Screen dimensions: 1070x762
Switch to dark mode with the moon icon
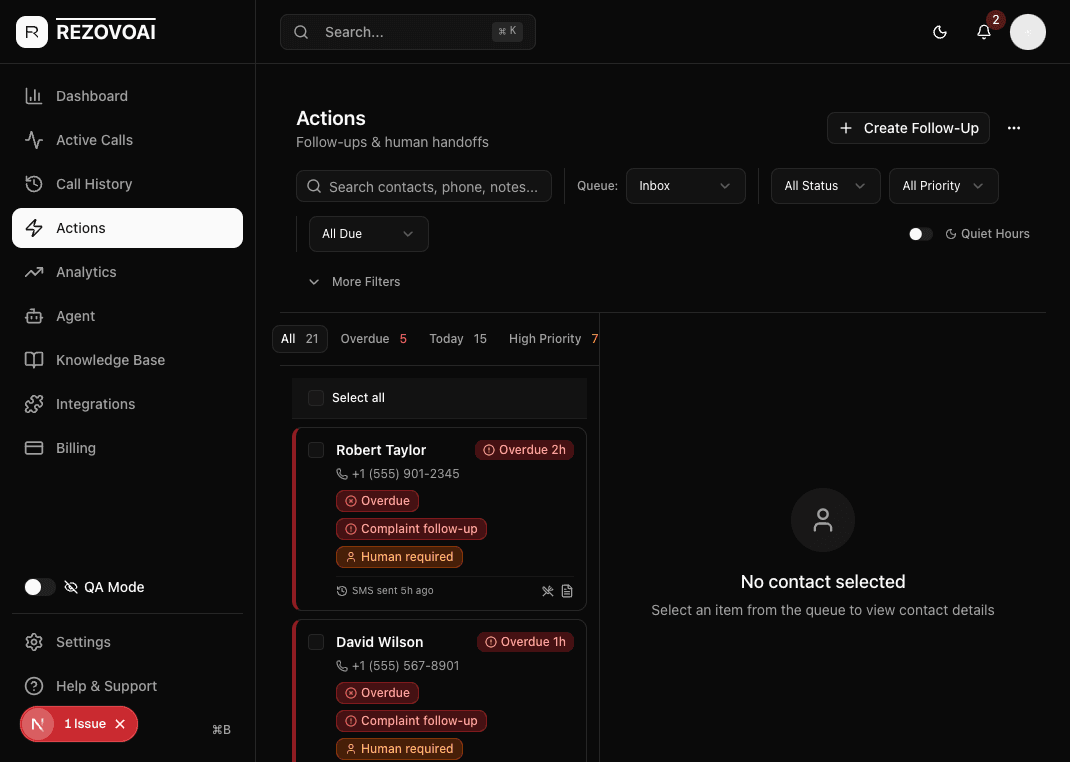tap(940, 32)
